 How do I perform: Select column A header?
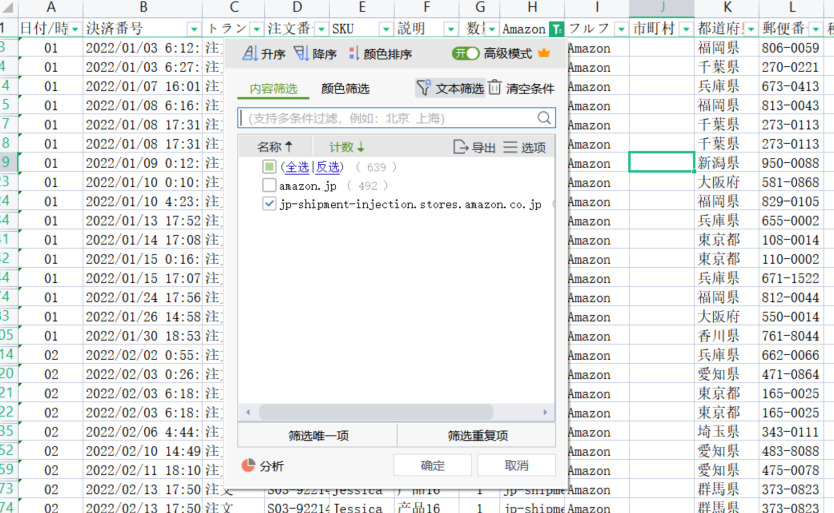51,7
